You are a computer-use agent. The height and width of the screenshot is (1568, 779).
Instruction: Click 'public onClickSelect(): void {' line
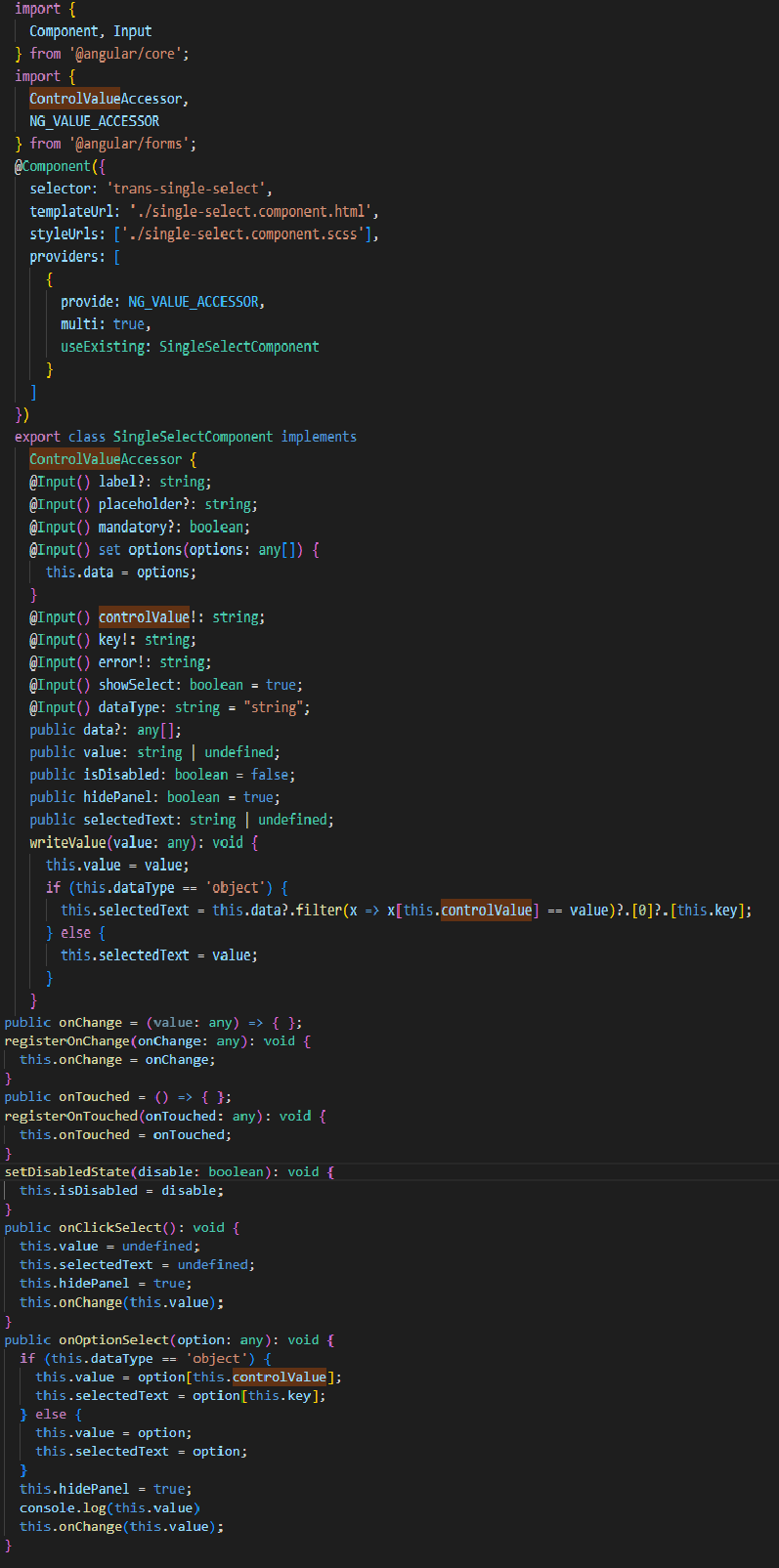coord(122,1227)
